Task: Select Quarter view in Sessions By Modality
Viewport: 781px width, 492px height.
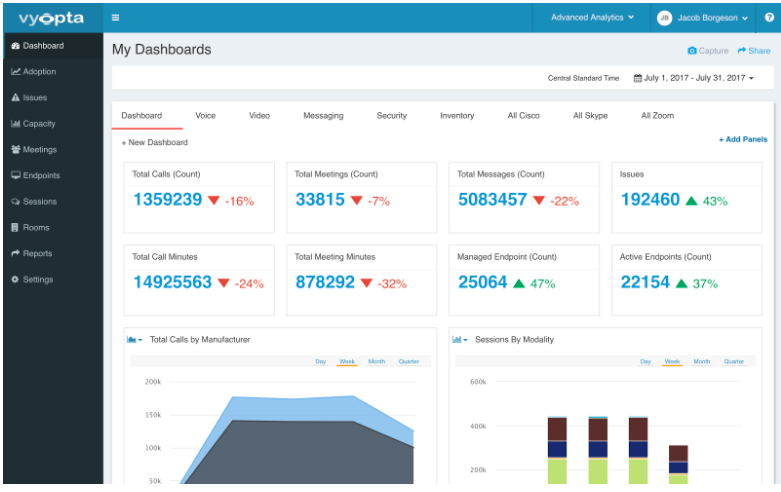Action: click(x=734, y=362)
